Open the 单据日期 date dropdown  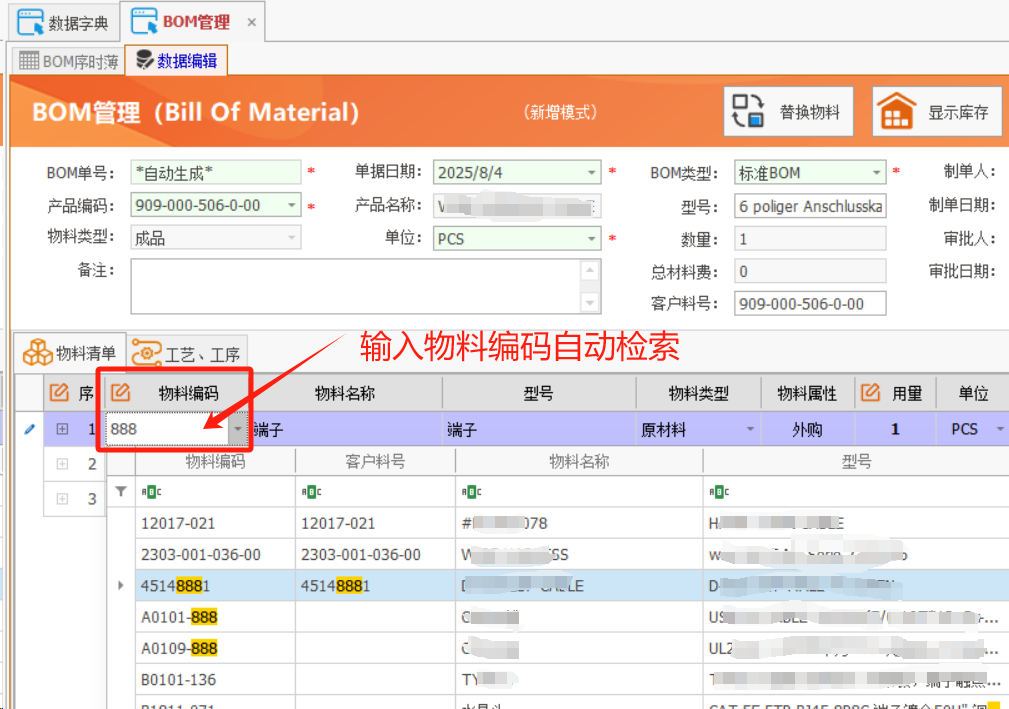pyautogui.click(x=591, y=172)
